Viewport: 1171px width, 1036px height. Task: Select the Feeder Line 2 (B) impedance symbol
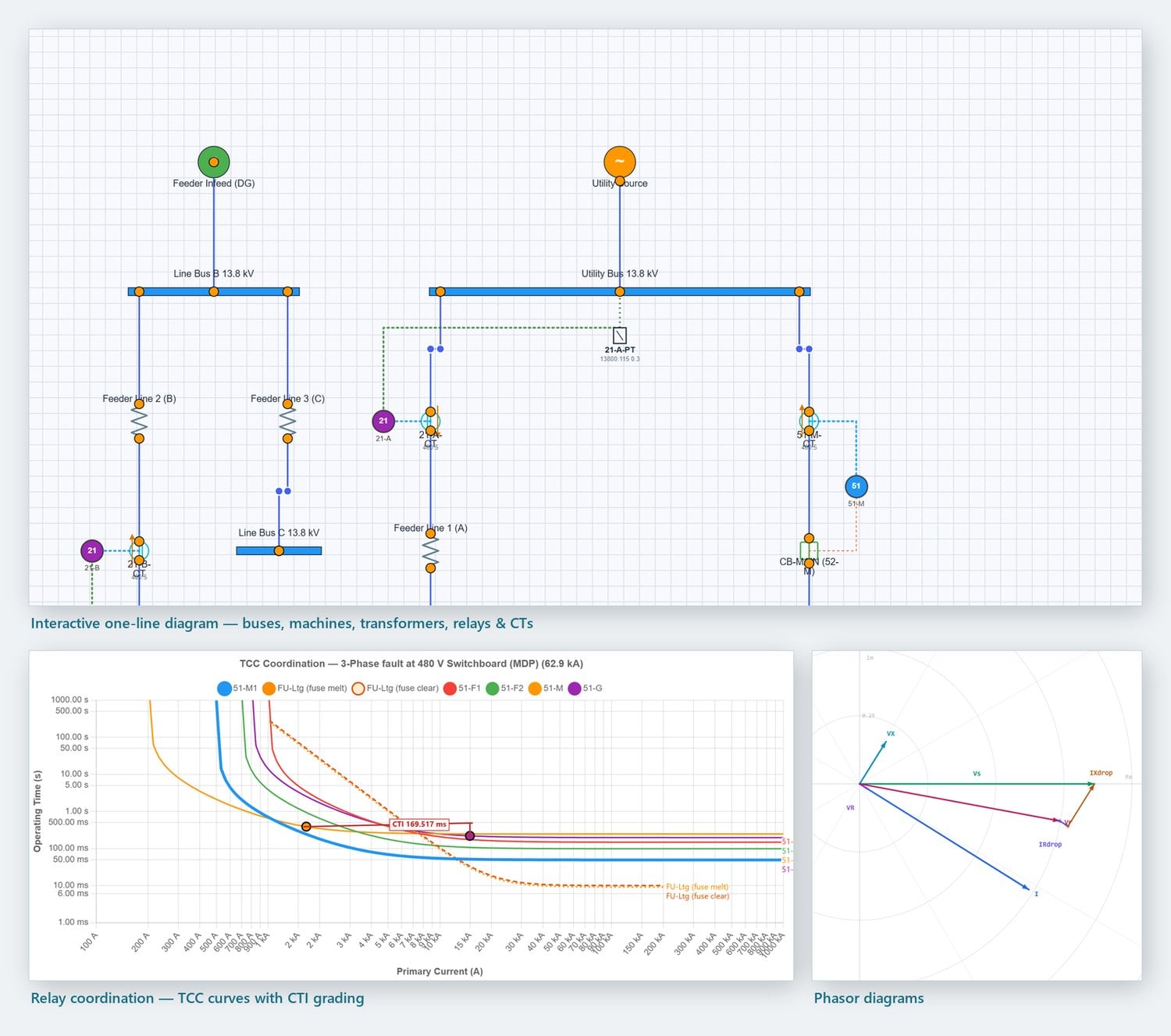tap(139, 422)
